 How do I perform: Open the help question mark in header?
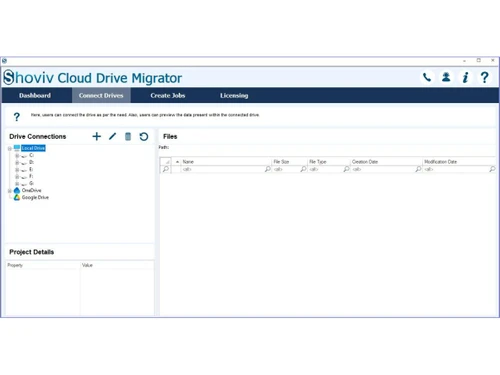[485, 77]
